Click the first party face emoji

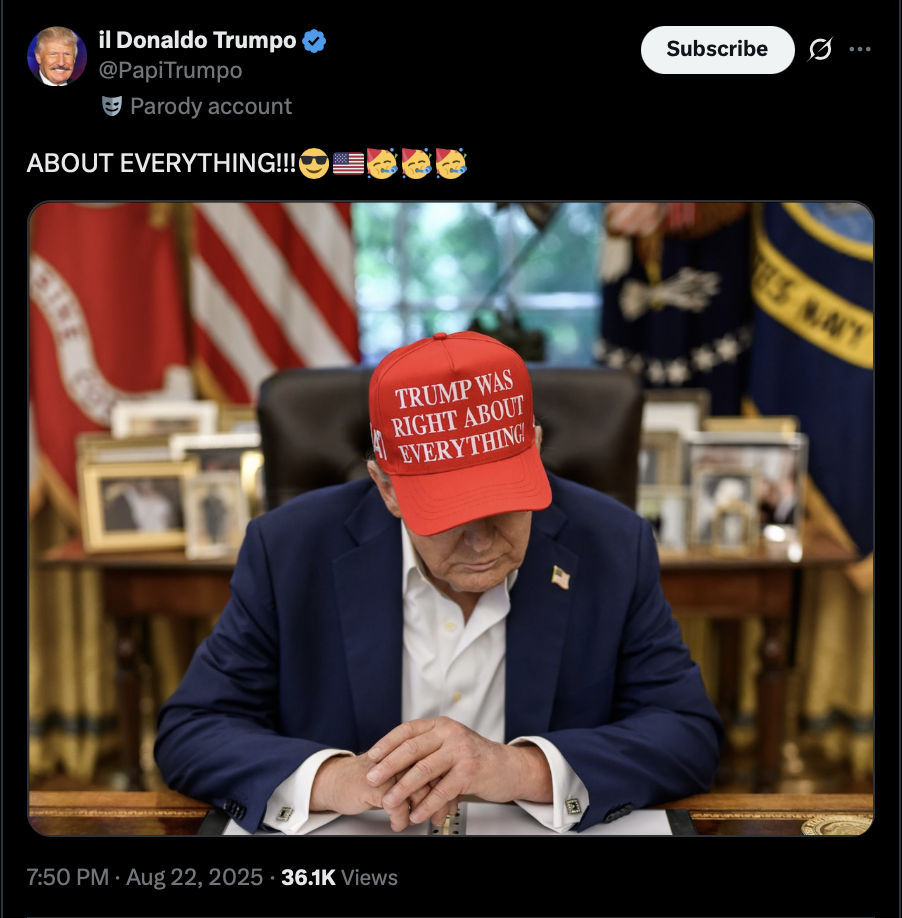(382, 163)
